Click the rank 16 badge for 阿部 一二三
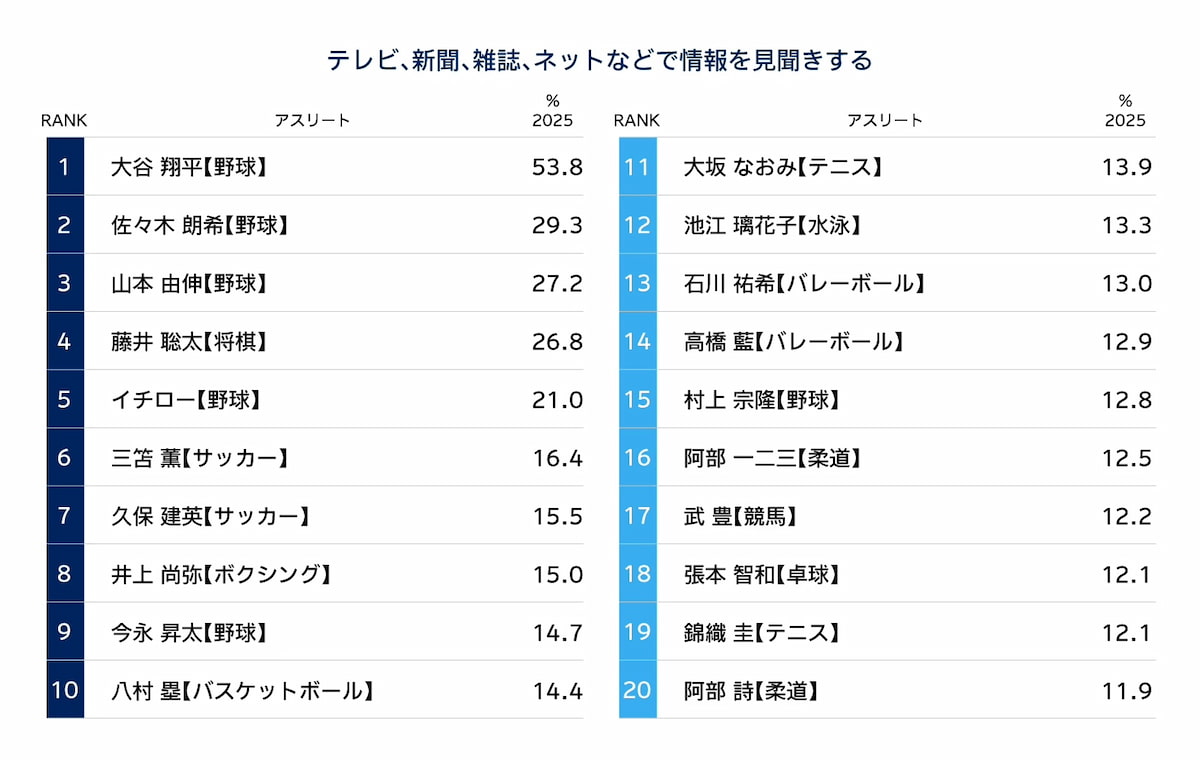Viewport: 1200px width, 760px height. point(637,458)
